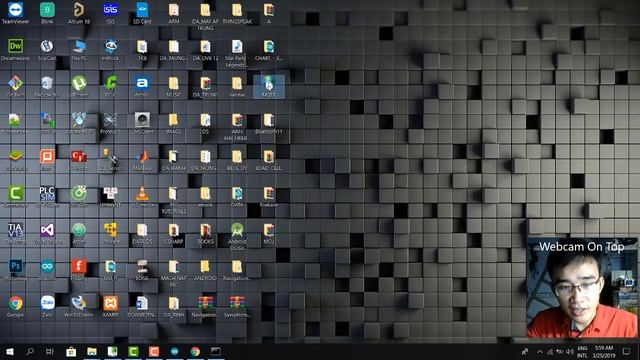Launch the MATLAB desktop shortcut

(x=142, y=160)
